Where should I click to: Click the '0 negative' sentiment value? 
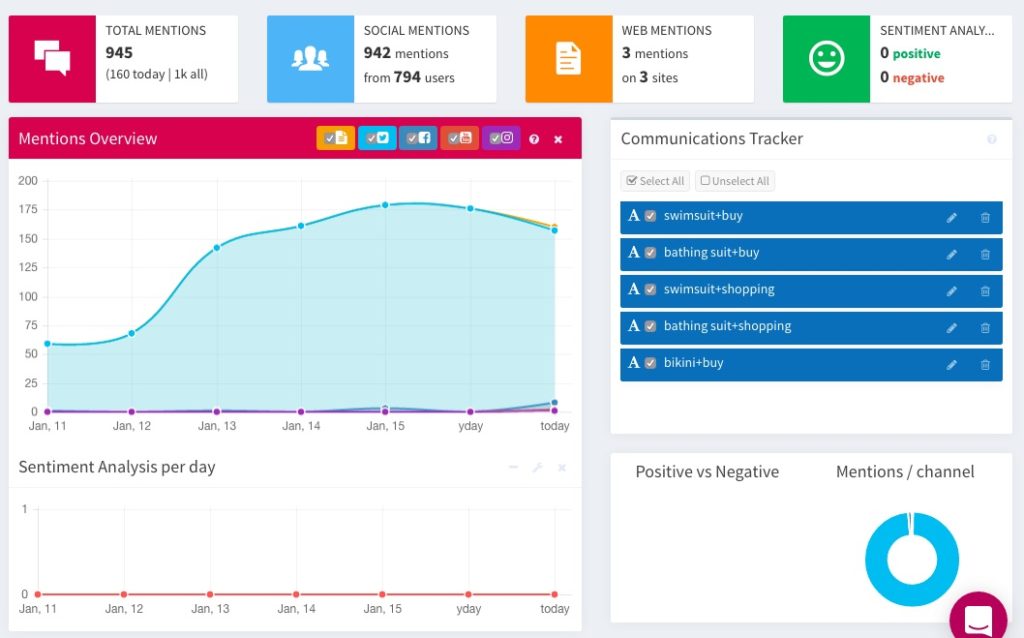tap(912, 77)
